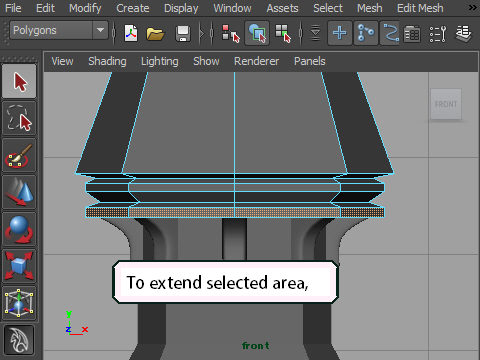Activate the Paint selection tool
The height and width of the screenshot is (360, 480).
19,155
